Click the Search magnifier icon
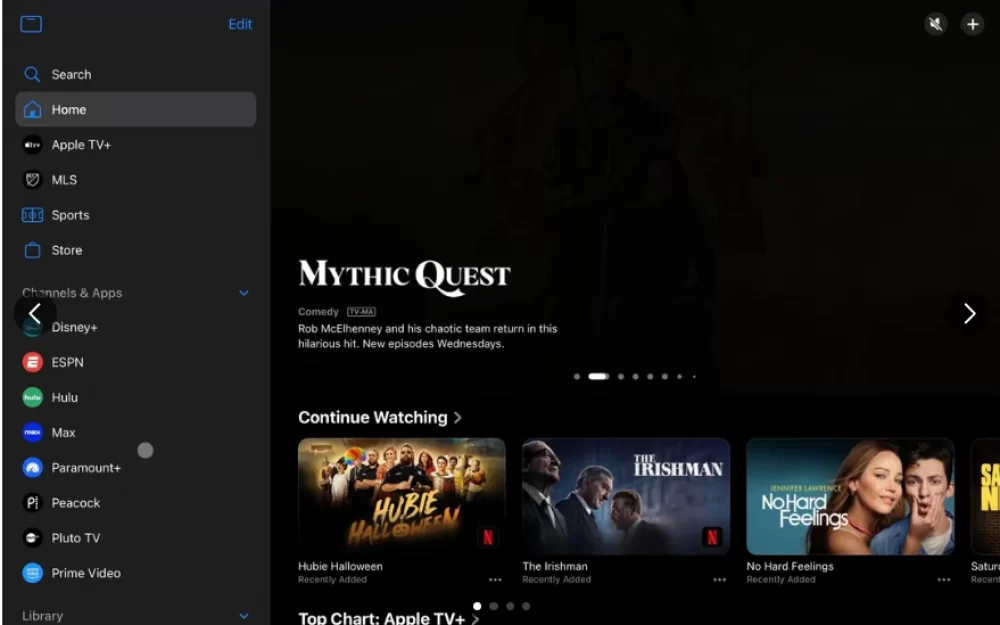Screen dimensions: 1000x625 coord(32,75)
